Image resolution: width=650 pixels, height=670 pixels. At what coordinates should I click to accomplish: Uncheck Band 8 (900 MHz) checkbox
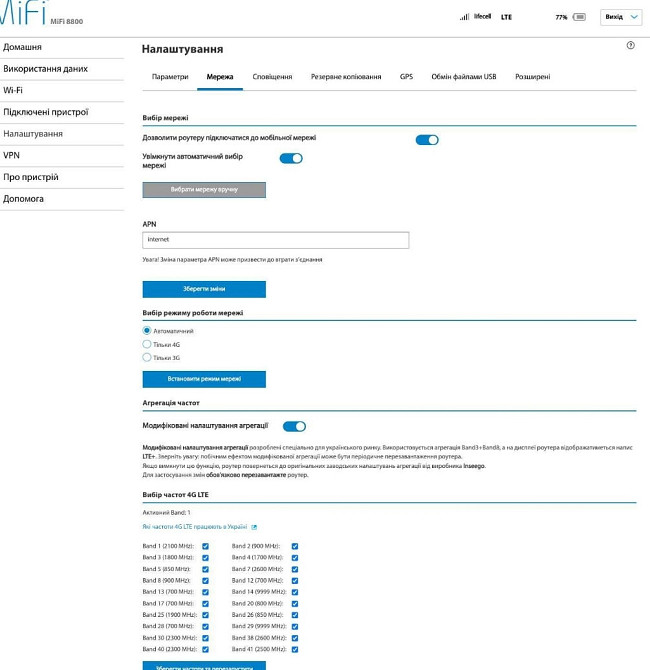pos(206,581)
